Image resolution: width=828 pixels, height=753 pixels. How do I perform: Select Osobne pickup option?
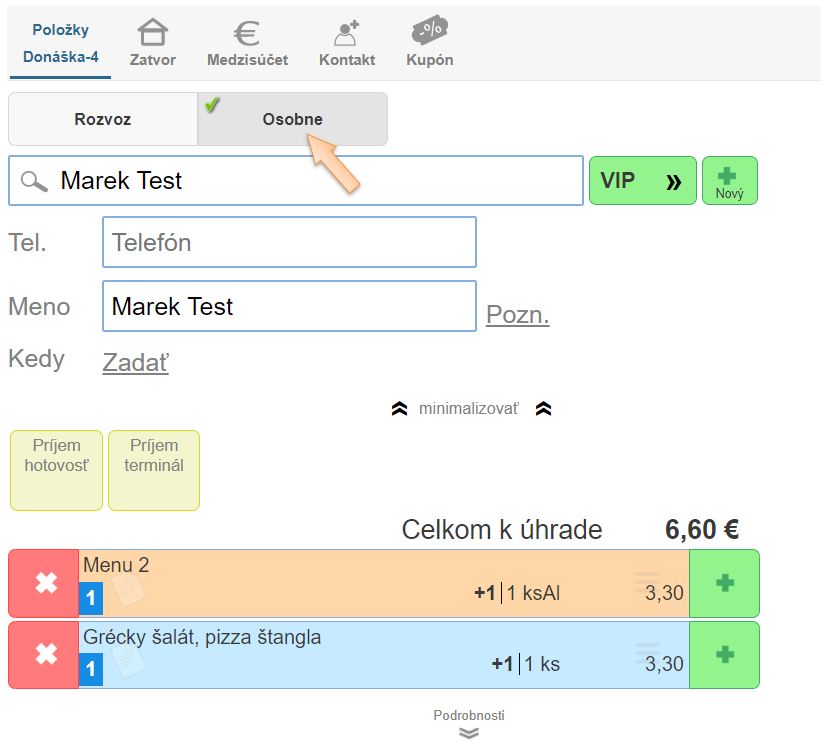pos(292,119)
